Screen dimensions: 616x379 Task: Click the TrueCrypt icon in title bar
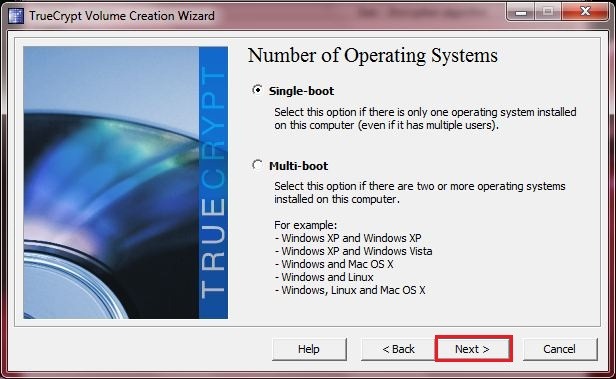tap(16, 16)
